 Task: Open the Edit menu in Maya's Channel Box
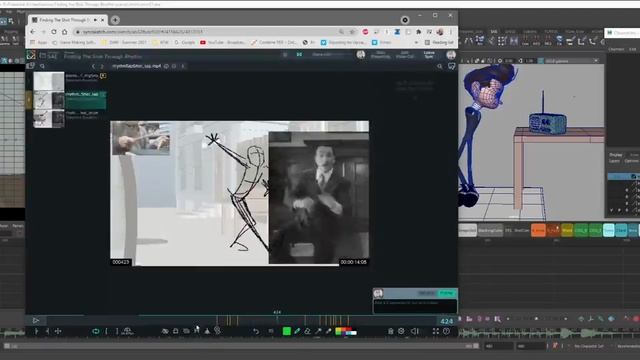point(632,49)
